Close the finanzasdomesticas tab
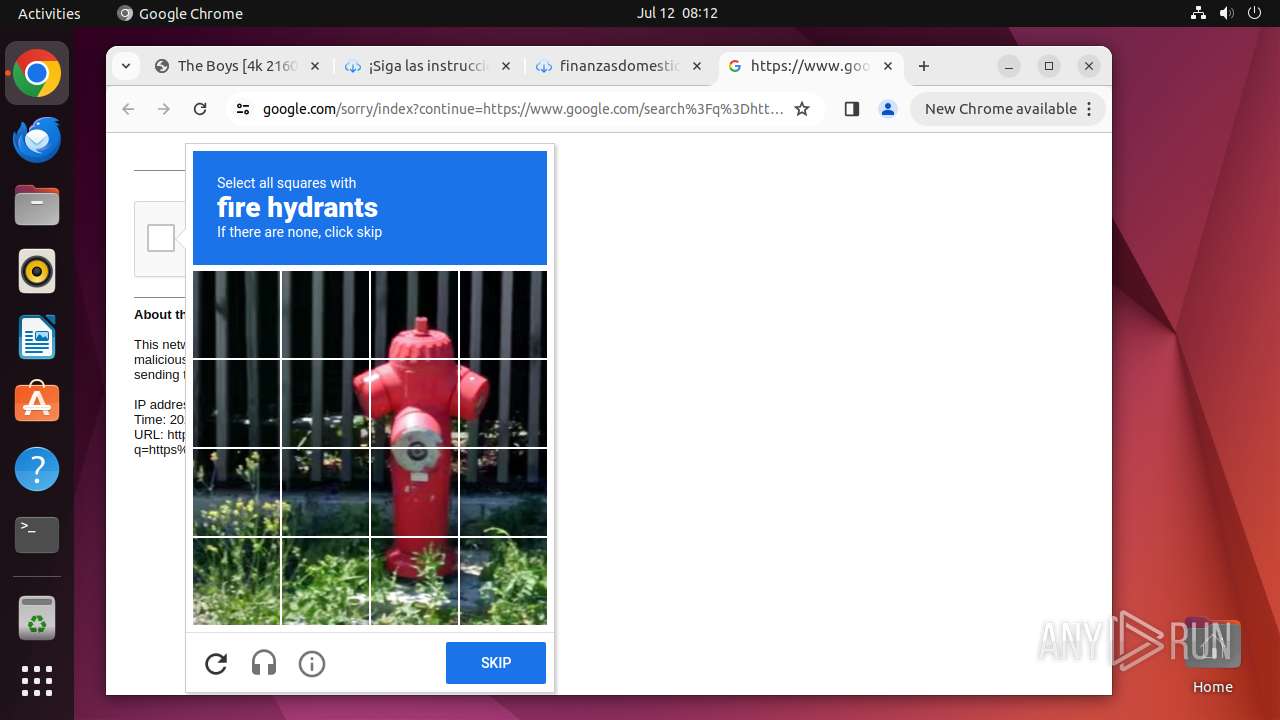Viewport: 1280px width, 720px height. click(697, 66)
